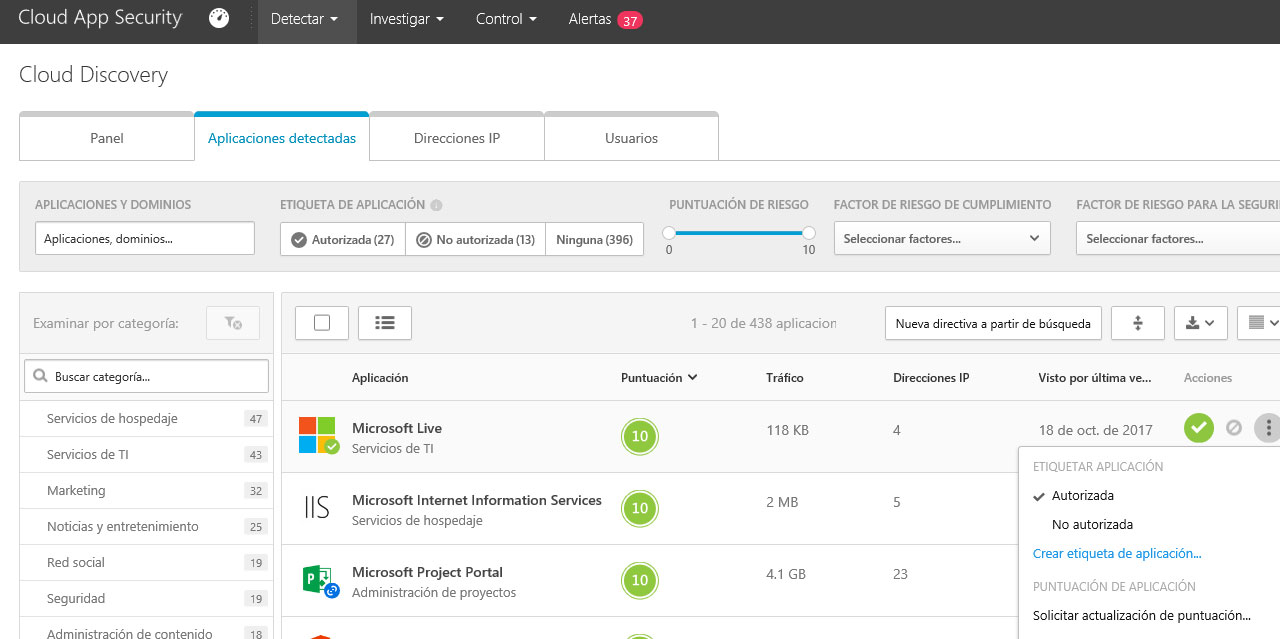The image size is (1280, 639).
Task: Switch to the Direcciones IP tab
Action: pyautogui.click(x=457, y=138)
